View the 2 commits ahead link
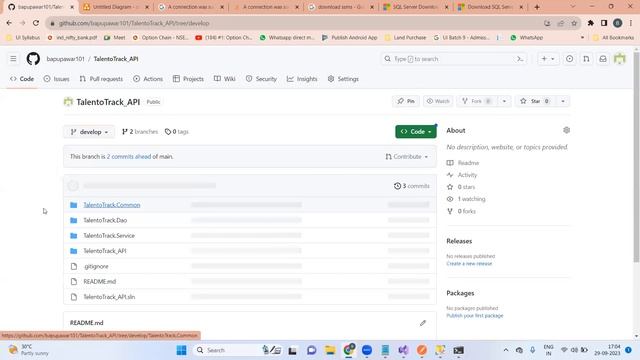 [x=129, y=157]
